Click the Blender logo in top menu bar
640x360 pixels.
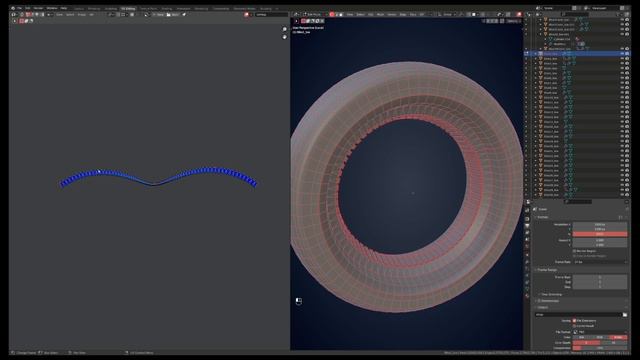13,8
